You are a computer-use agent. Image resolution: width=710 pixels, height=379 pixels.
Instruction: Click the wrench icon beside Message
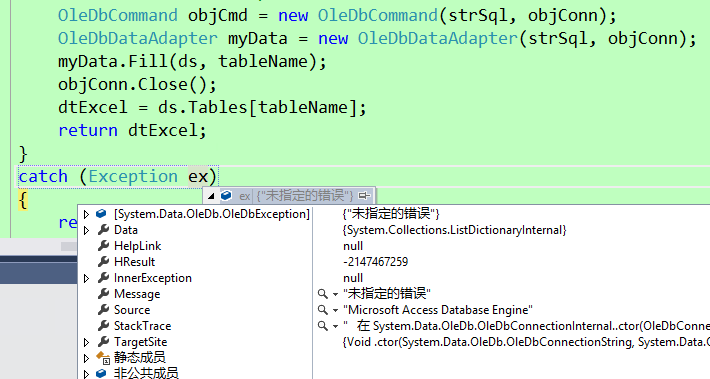click(x=104, y=294)
